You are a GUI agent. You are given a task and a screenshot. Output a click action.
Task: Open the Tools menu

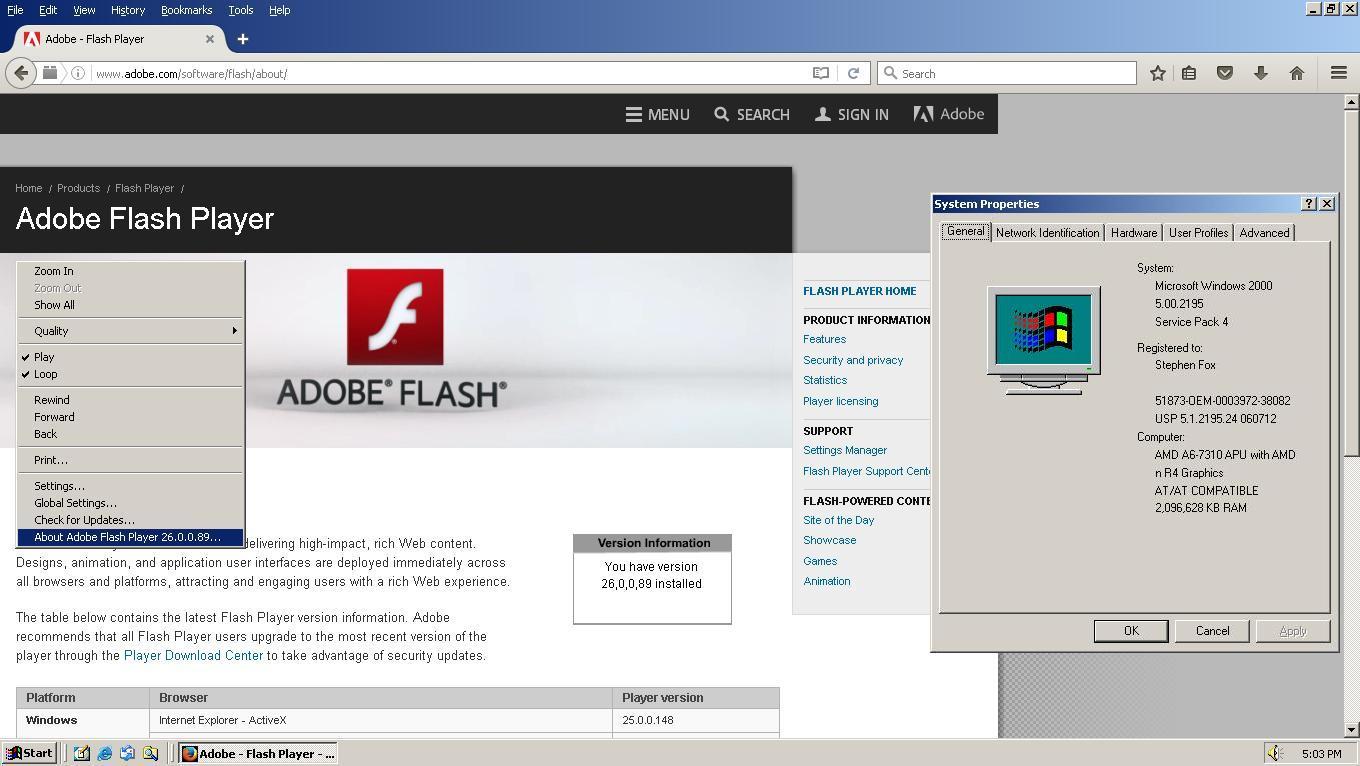click(240, 10)
